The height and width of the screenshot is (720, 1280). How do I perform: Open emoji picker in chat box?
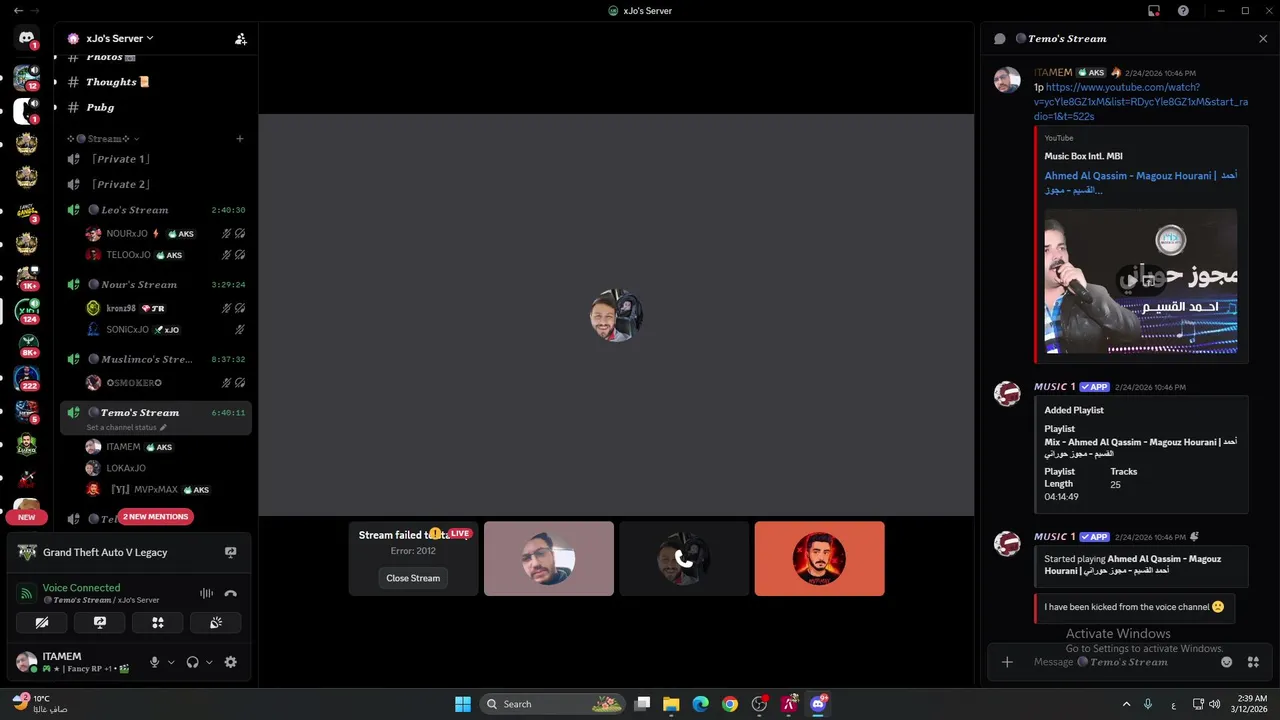pos(1227,662)
